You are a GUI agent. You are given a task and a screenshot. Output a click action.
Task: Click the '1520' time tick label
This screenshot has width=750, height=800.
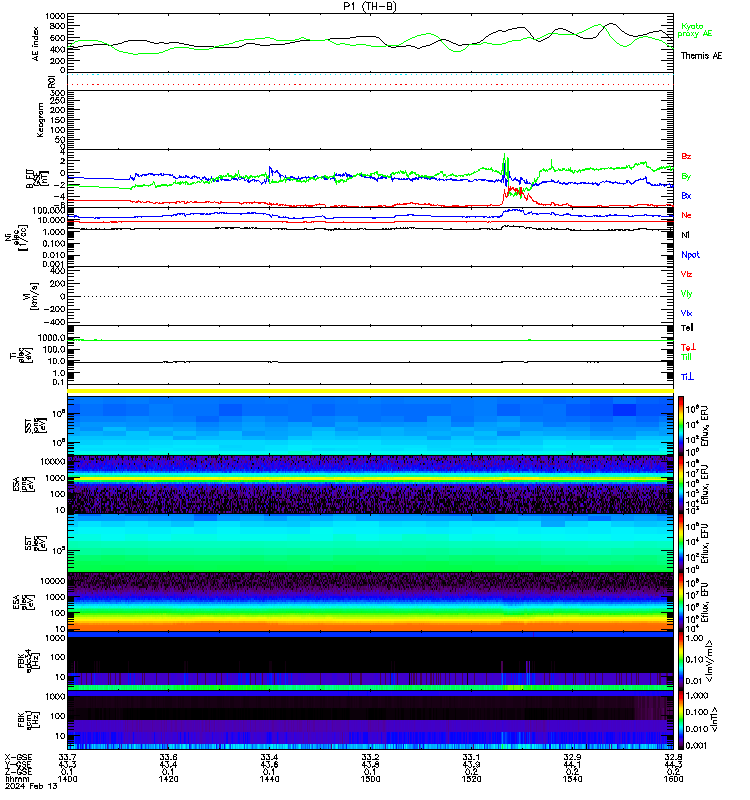(x=471, y=779)
